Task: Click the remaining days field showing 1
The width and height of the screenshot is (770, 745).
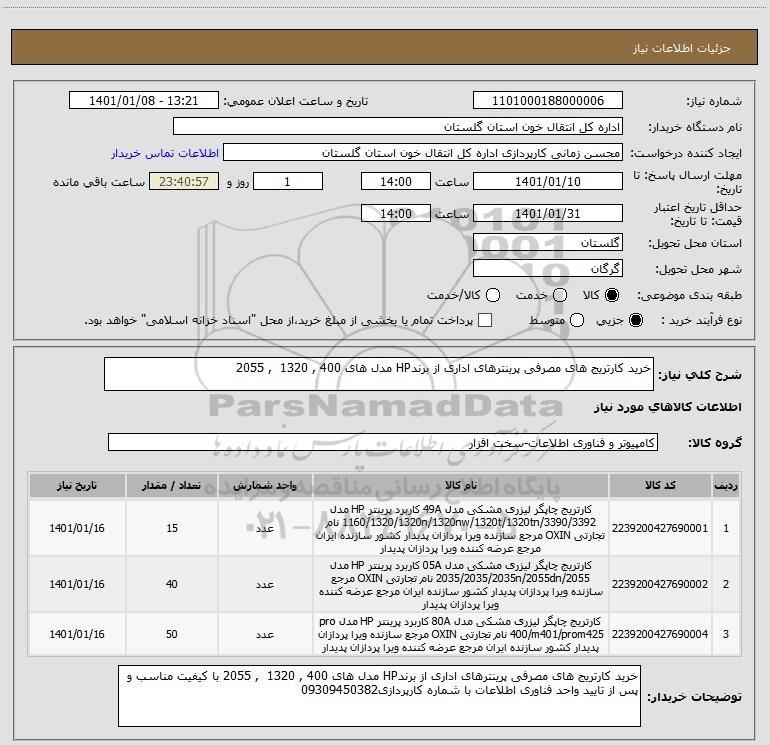Action: pyautogui.click(x=288, y=181)
